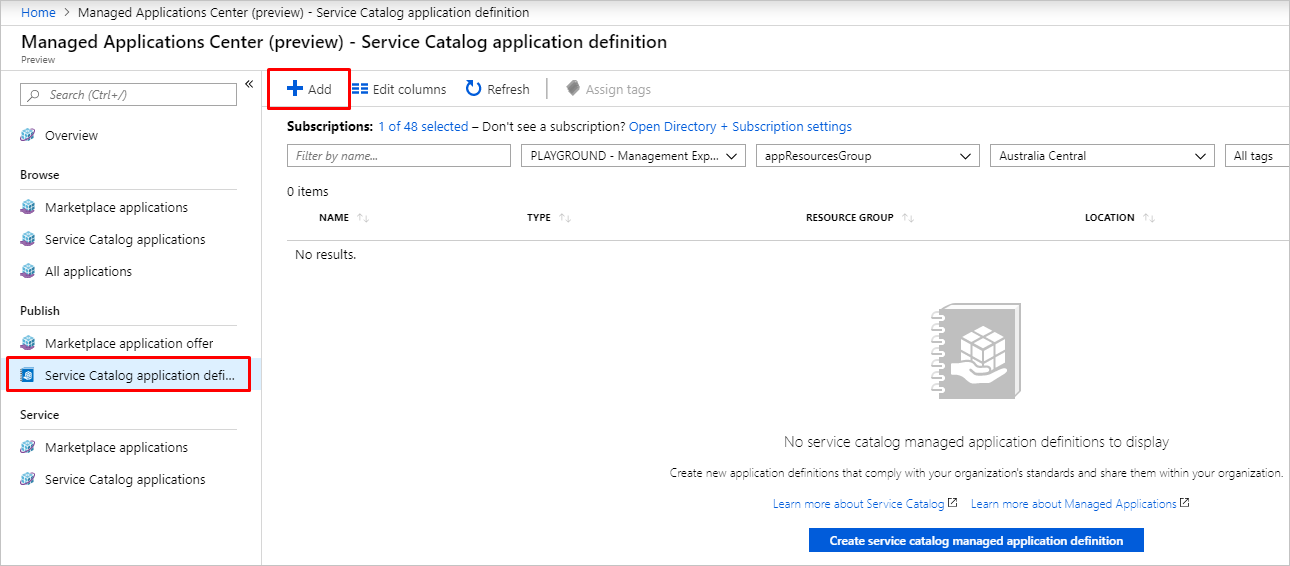Open the appResourcesGroup dropdown

pyautogui.click(x=866, y=156)
